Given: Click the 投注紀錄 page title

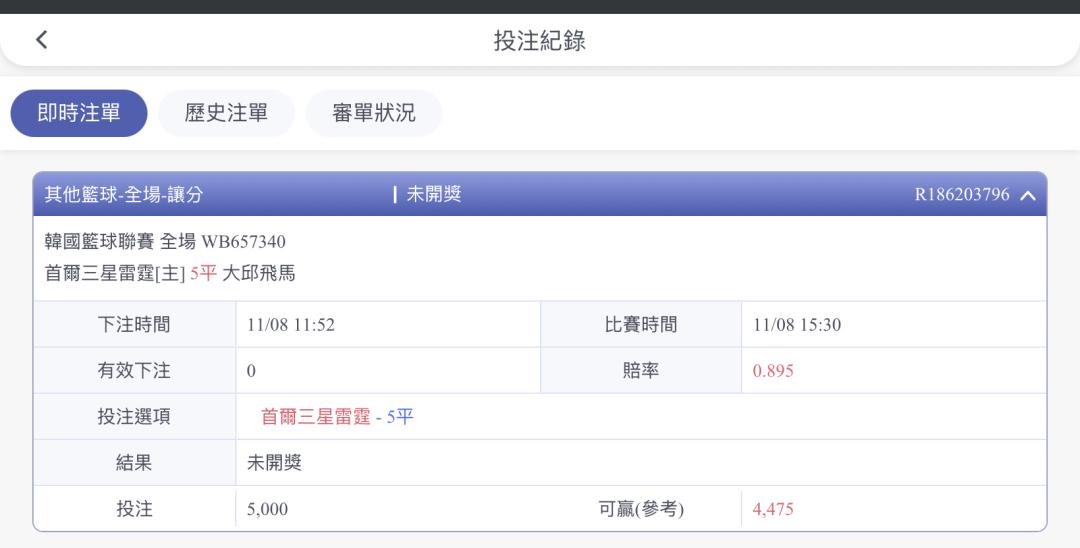Looking at the screenshot, I should tap(540, 40).
